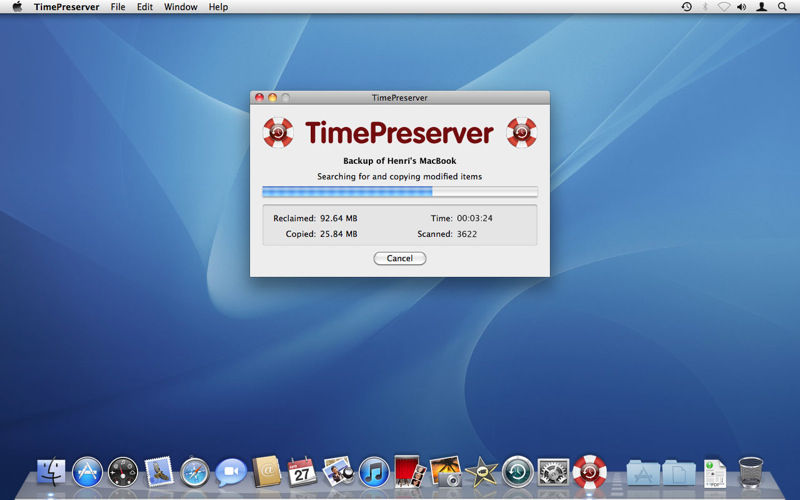Open the Documents folder stack in Dock

click(679, 472)
